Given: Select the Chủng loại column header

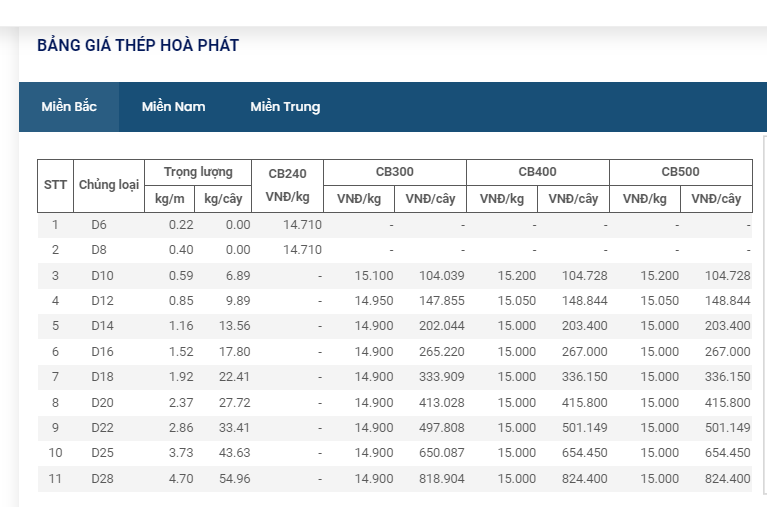Looking at the screenshot, I should (x=108, y=185).
